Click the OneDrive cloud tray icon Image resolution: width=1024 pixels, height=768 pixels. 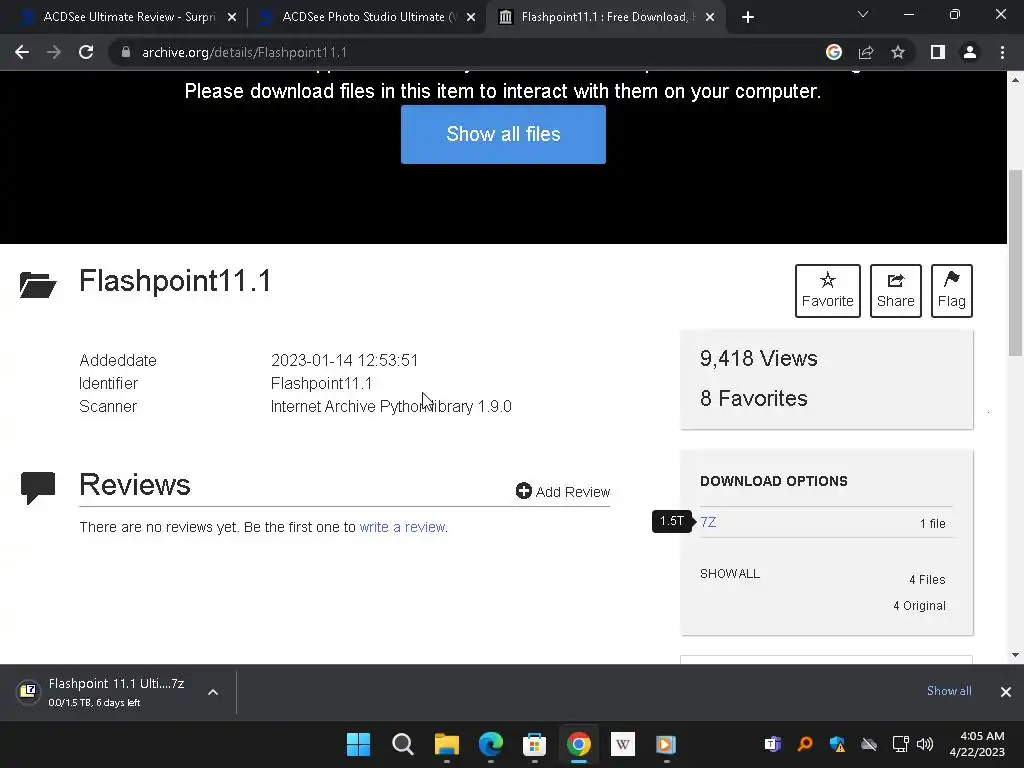click(869, 744)
